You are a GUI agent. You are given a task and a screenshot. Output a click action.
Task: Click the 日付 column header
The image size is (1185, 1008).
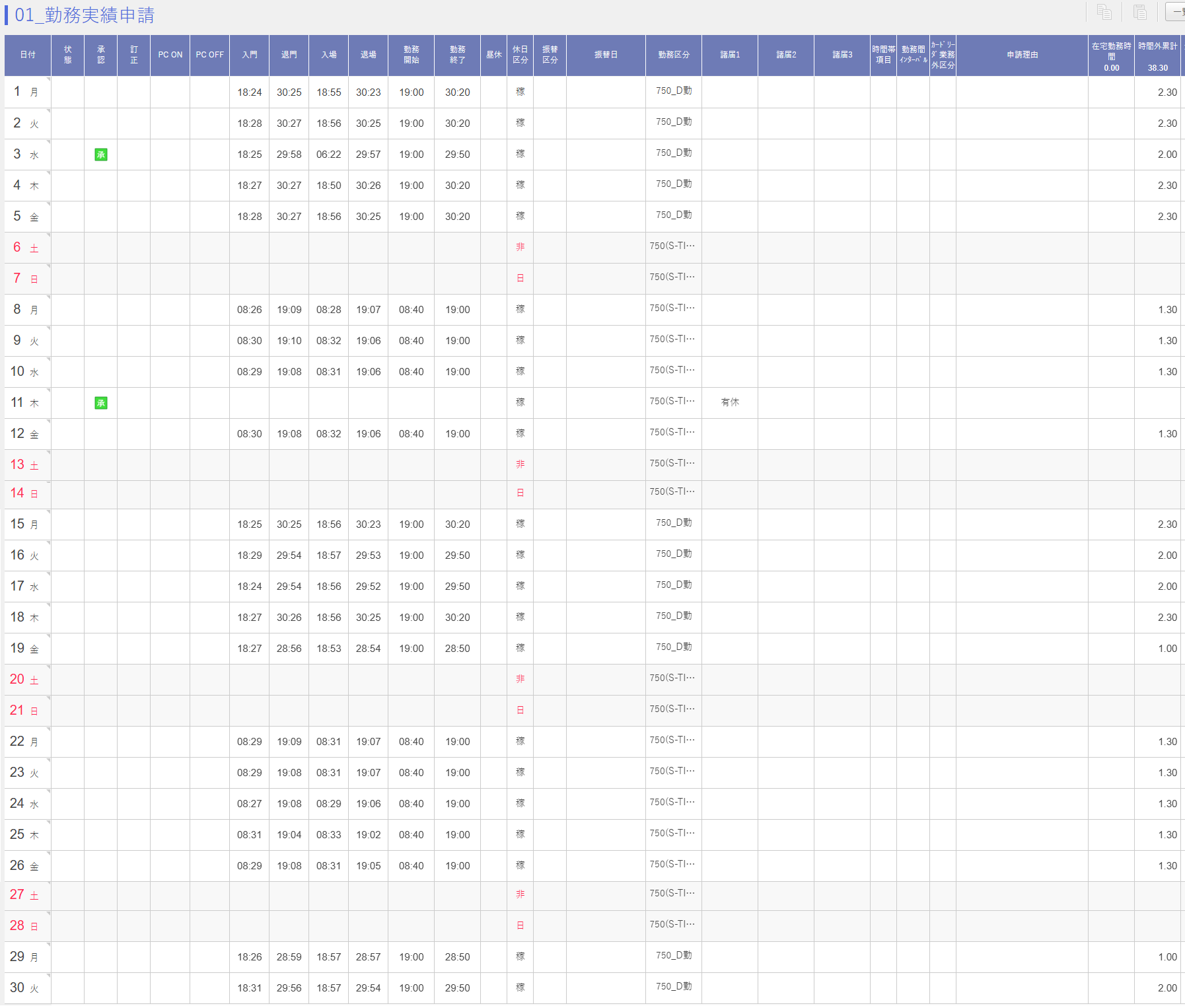pyautogui.click(x=28, y=55)
